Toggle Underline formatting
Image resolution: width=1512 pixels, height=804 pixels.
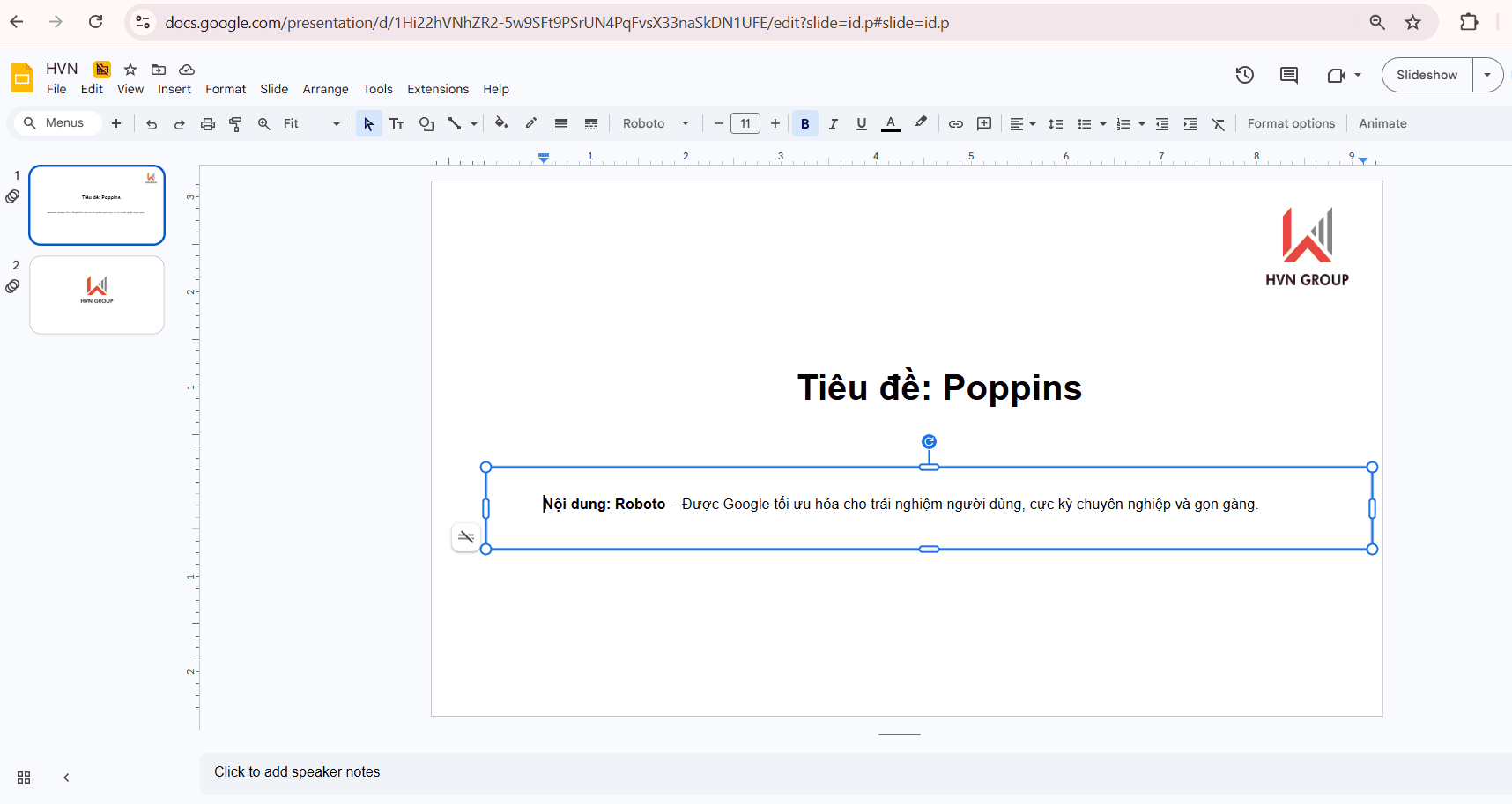[861, 124]
